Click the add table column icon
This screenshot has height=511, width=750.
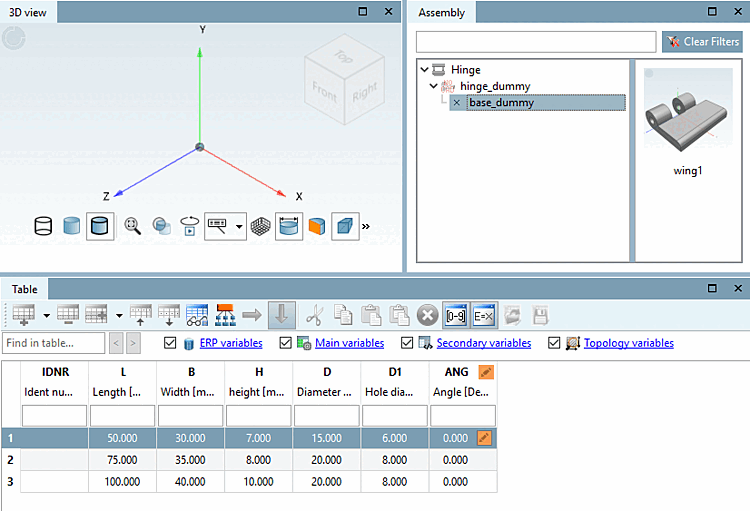(x=96, y=315)
